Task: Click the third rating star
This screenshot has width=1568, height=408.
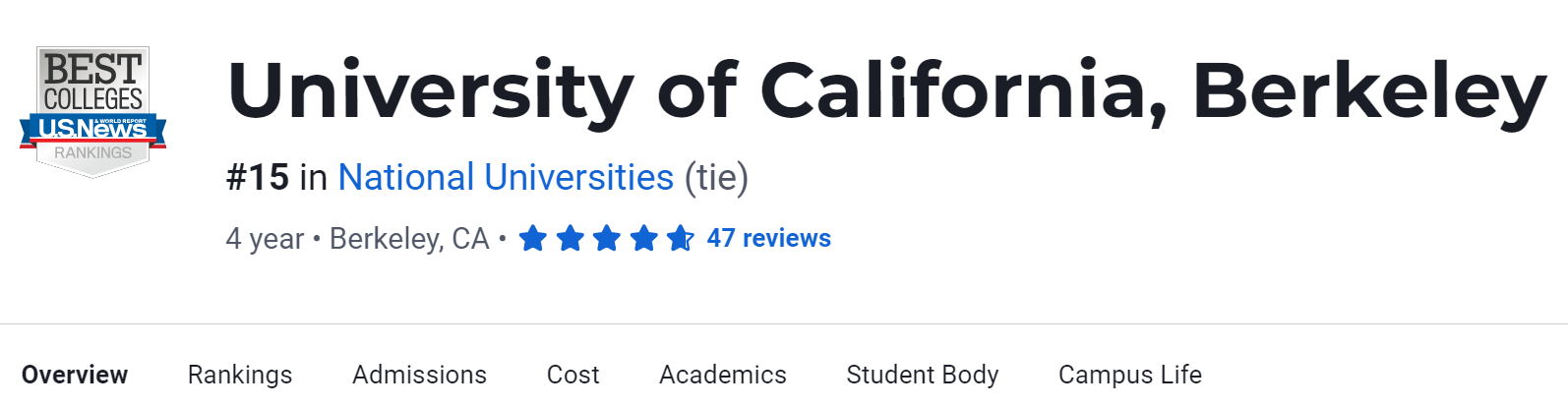Action: pos(607,239)
